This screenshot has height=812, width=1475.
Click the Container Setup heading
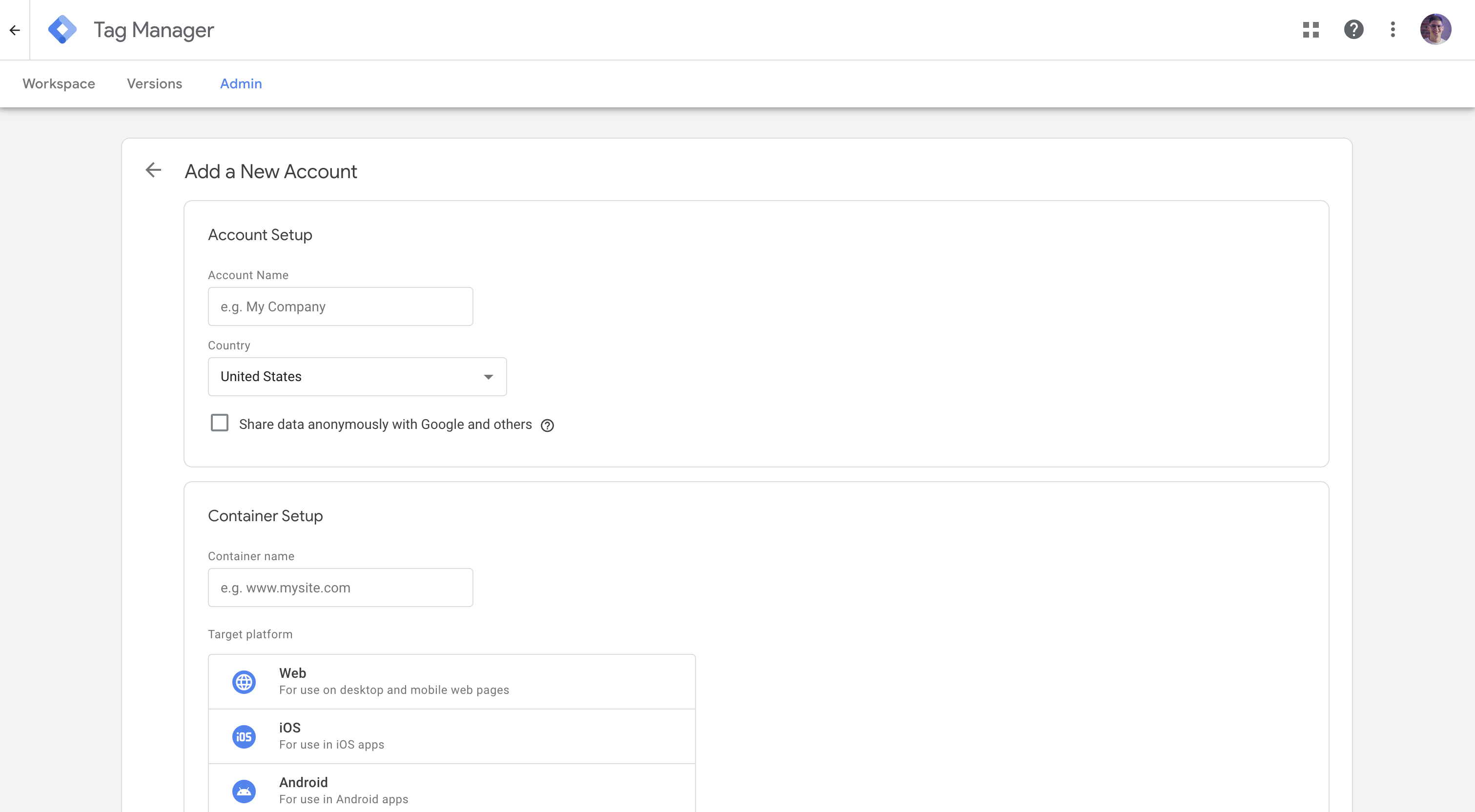point(265,516)
